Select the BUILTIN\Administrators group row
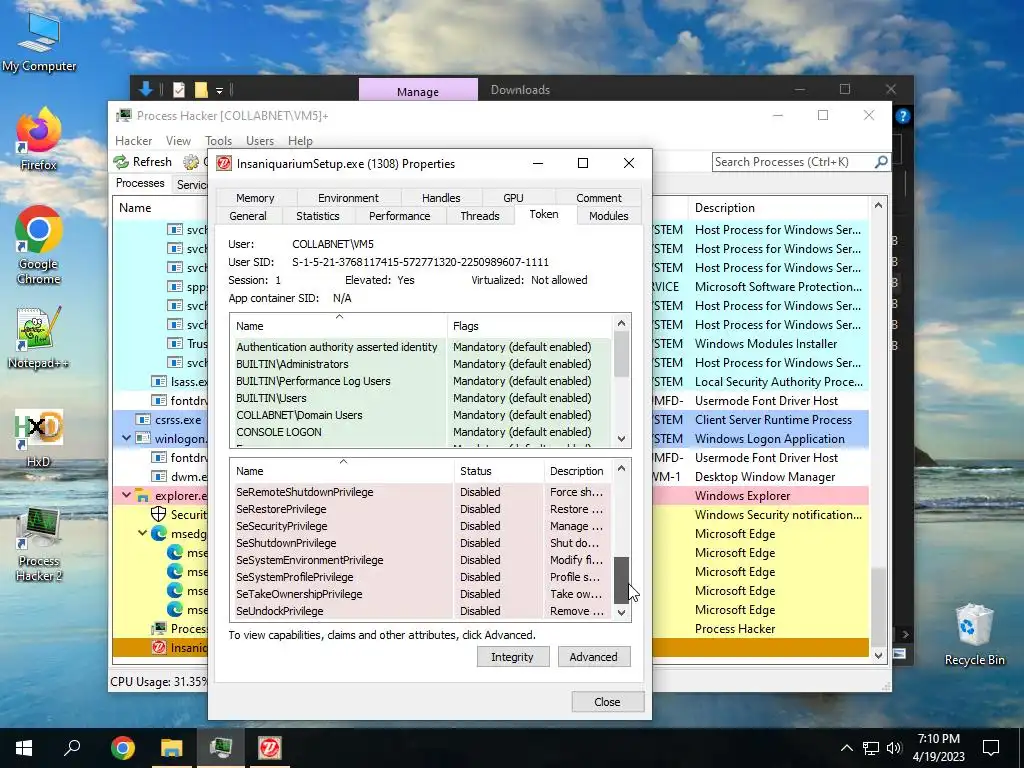 421,364
